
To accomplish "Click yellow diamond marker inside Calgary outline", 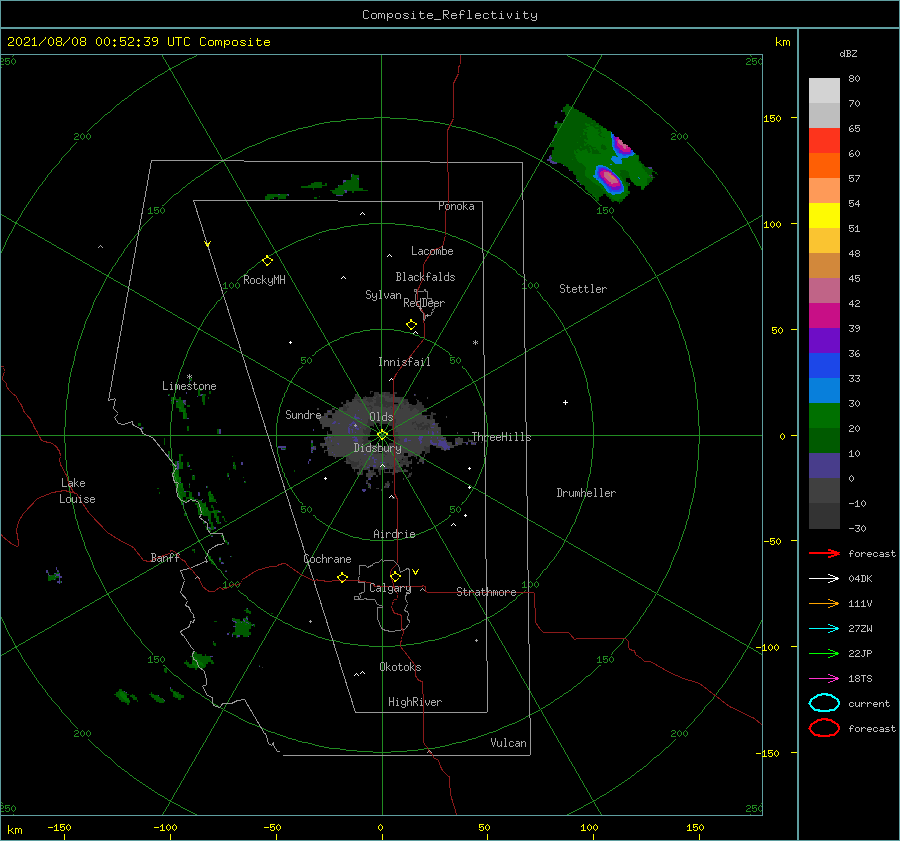I will coord(395,576).
